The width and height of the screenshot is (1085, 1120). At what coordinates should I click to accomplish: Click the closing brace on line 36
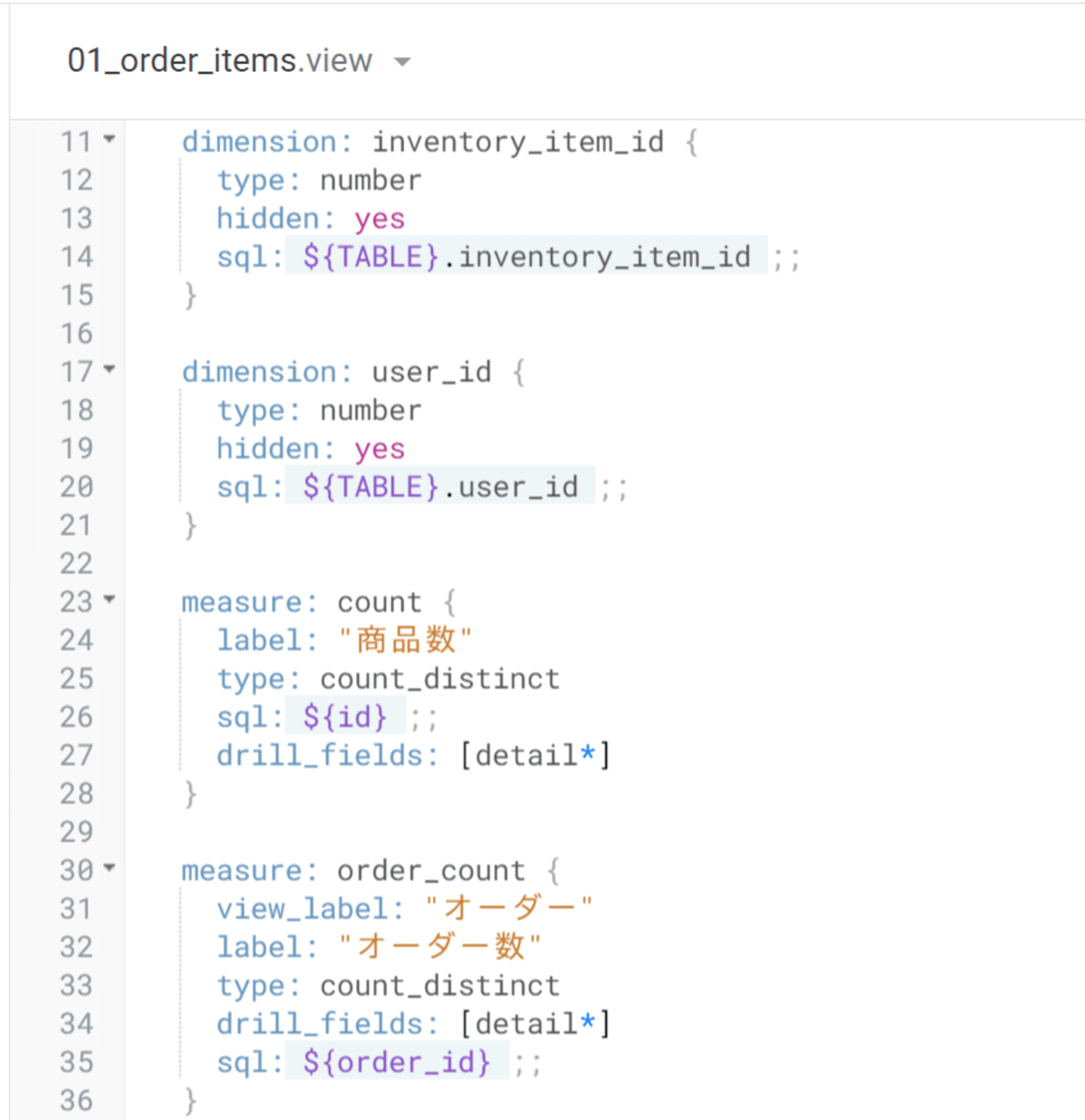(x=191, y=1101)
